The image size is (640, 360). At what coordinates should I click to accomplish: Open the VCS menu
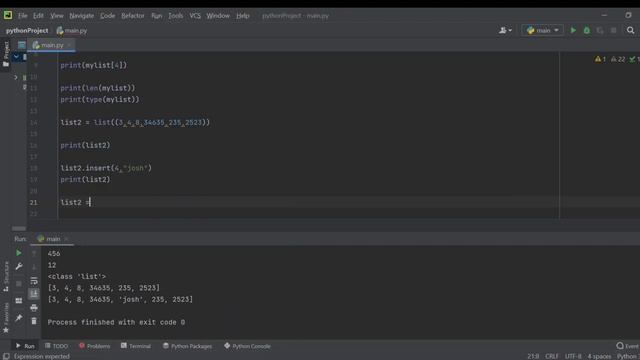click(x=195, y=16)
